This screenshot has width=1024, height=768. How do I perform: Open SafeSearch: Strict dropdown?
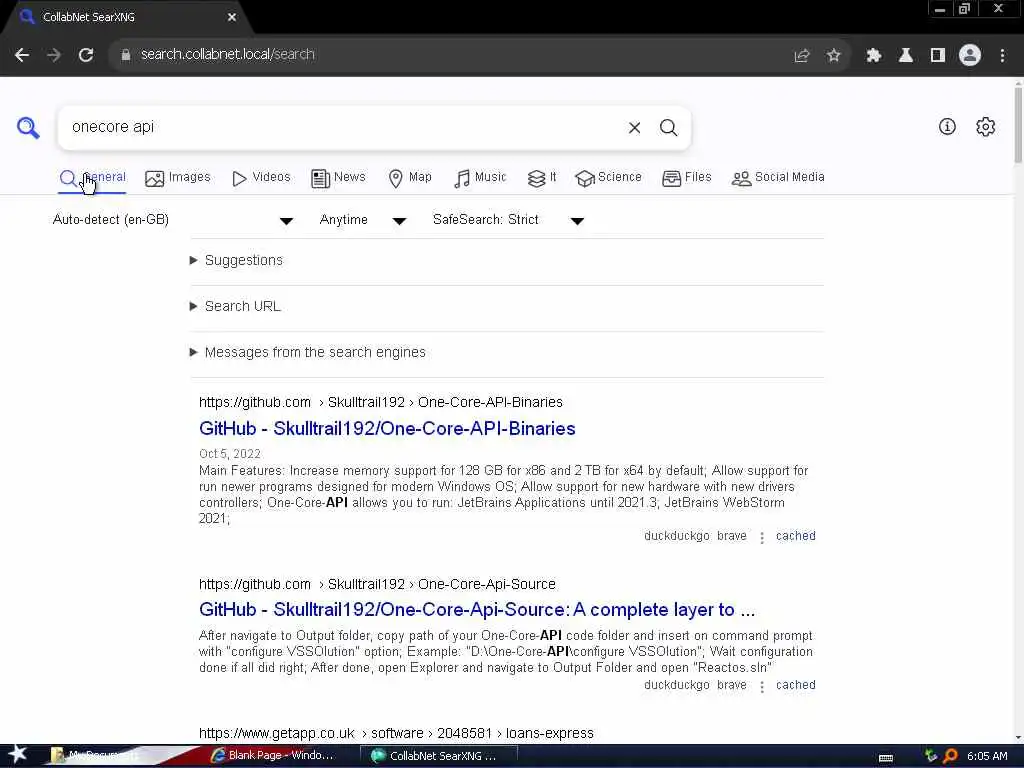pyautogui.click(x=509, y=220)
